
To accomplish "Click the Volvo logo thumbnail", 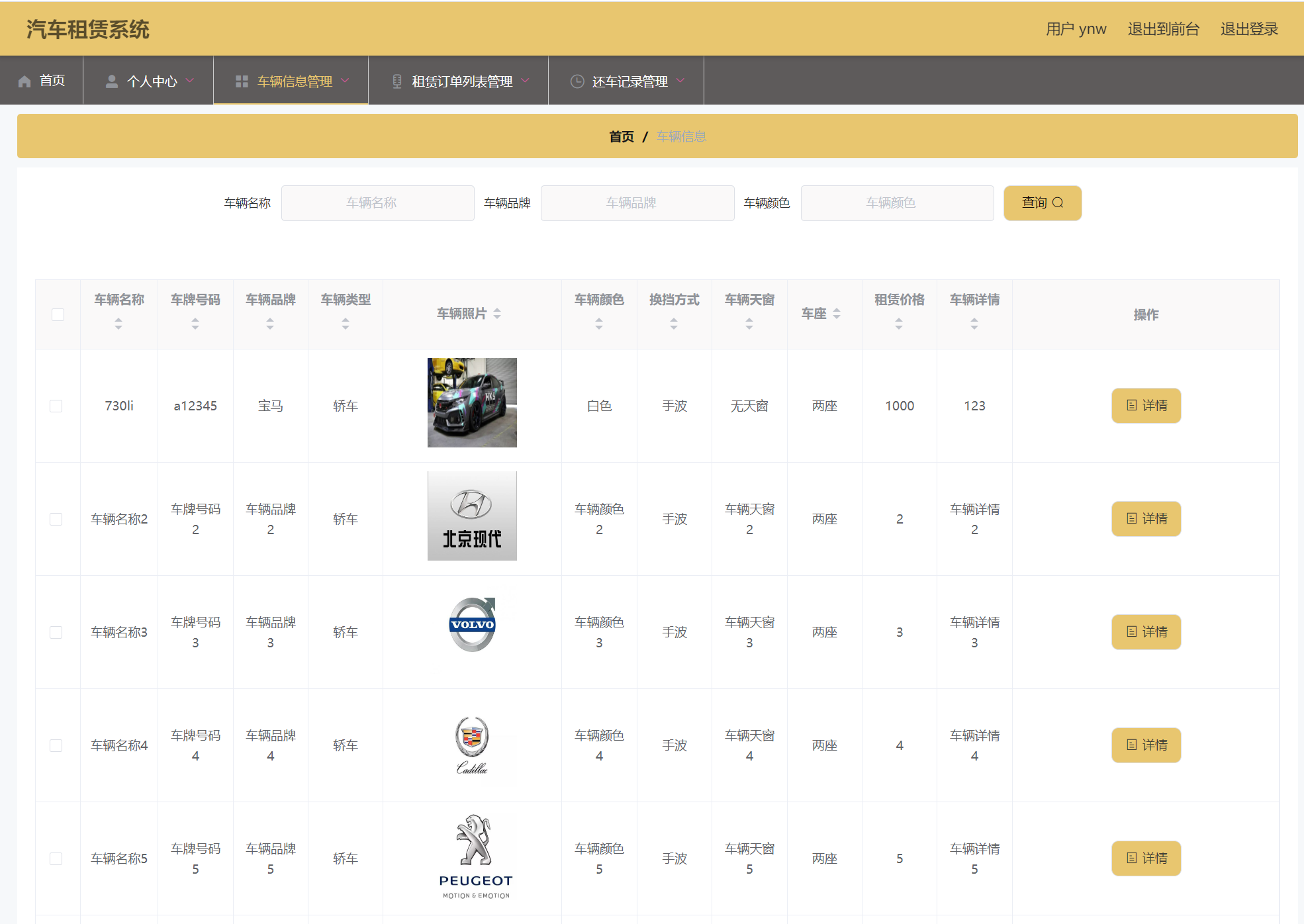I will point(472,625).
